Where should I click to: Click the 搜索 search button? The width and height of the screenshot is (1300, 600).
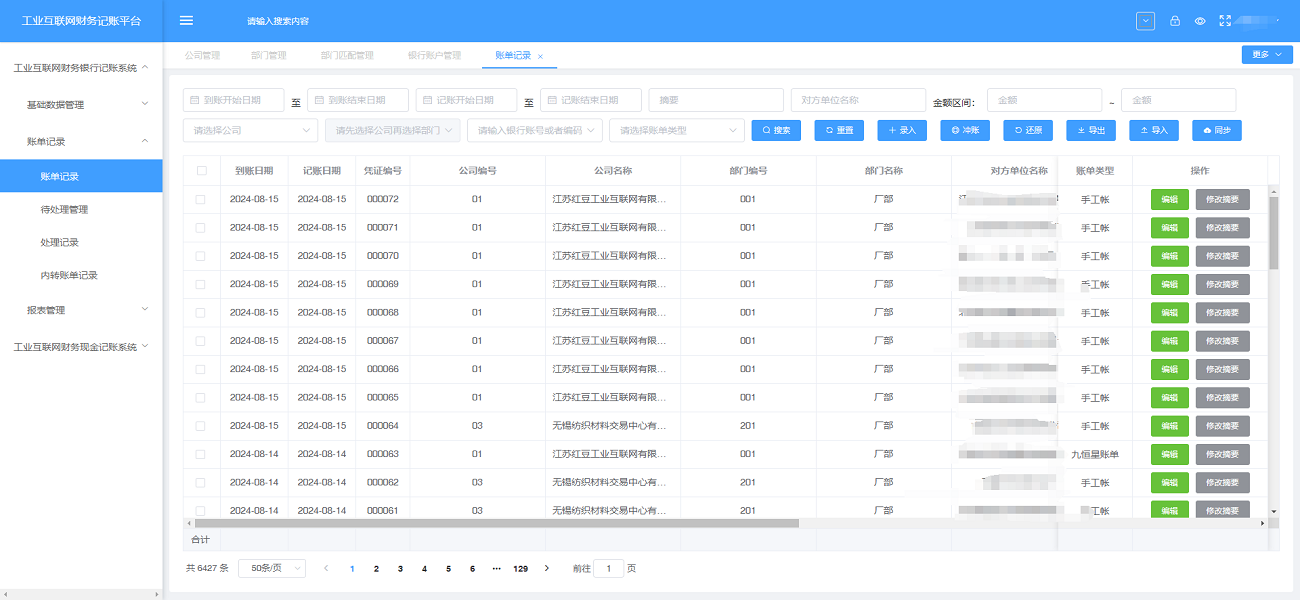[776, 130]
